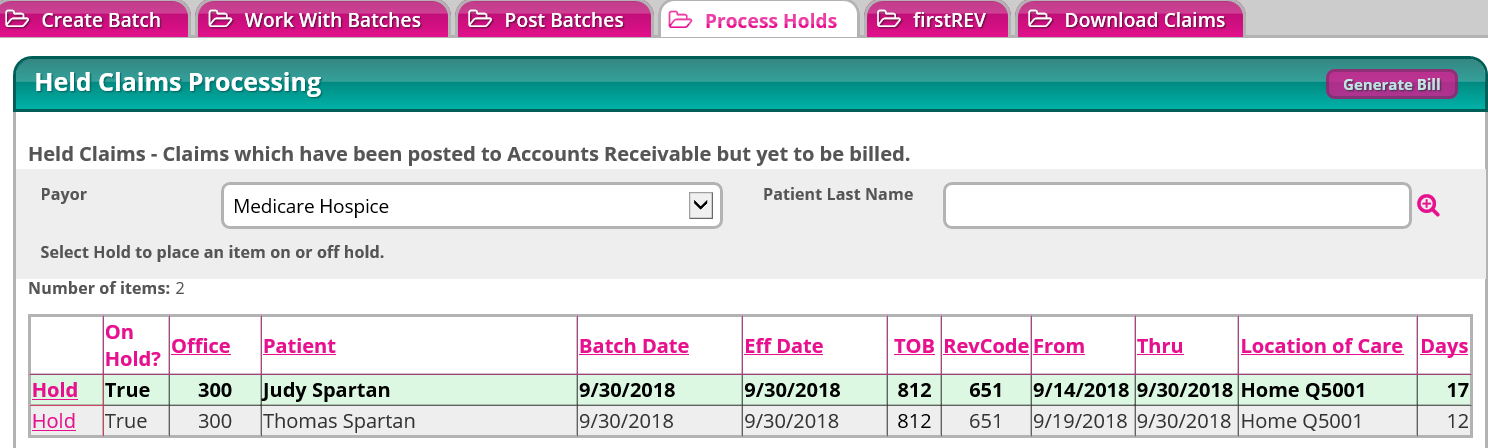
Task: Switch to the Download Claims tab
Action: point(1130,19)
